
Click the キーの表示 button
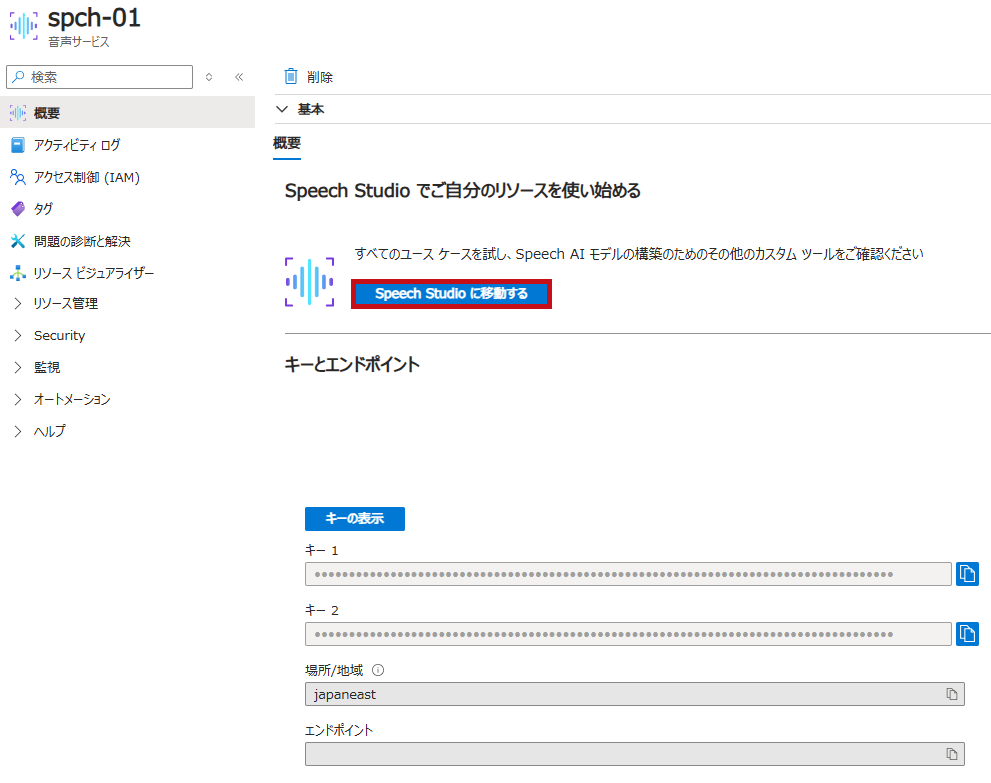click(x=355, y=519)
